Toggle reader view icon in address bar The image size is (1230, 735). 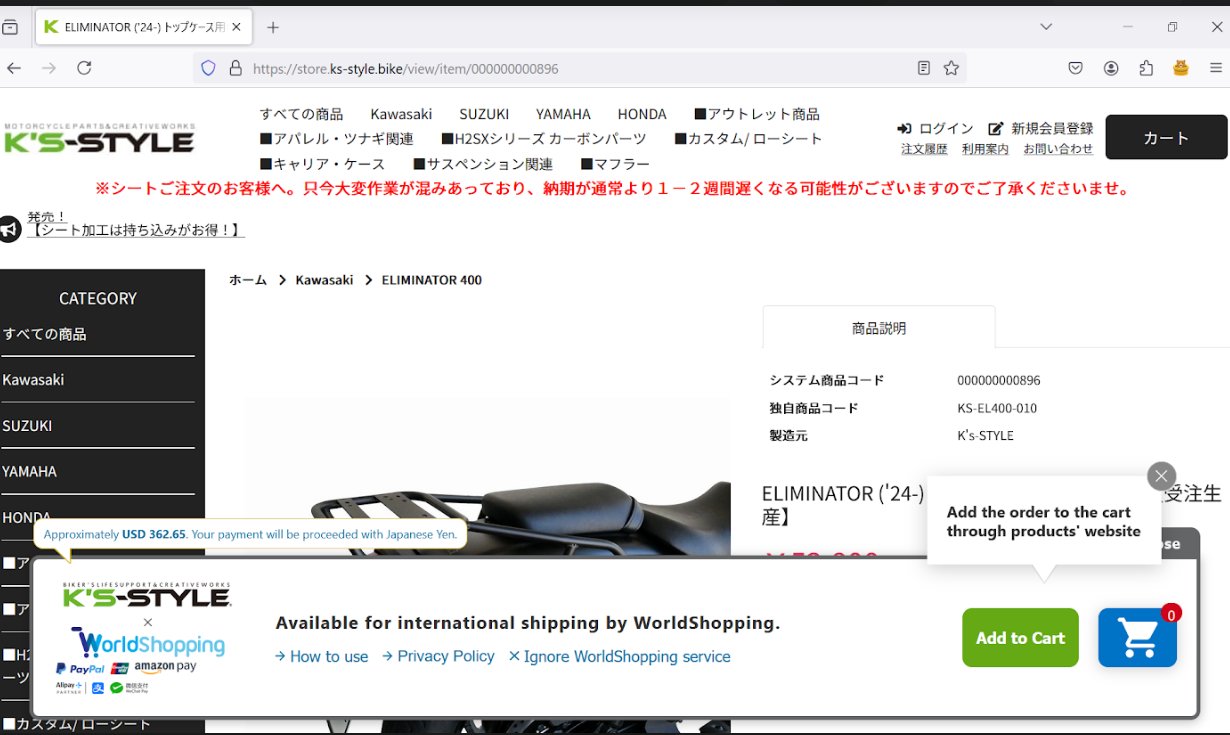click(924, 68)
